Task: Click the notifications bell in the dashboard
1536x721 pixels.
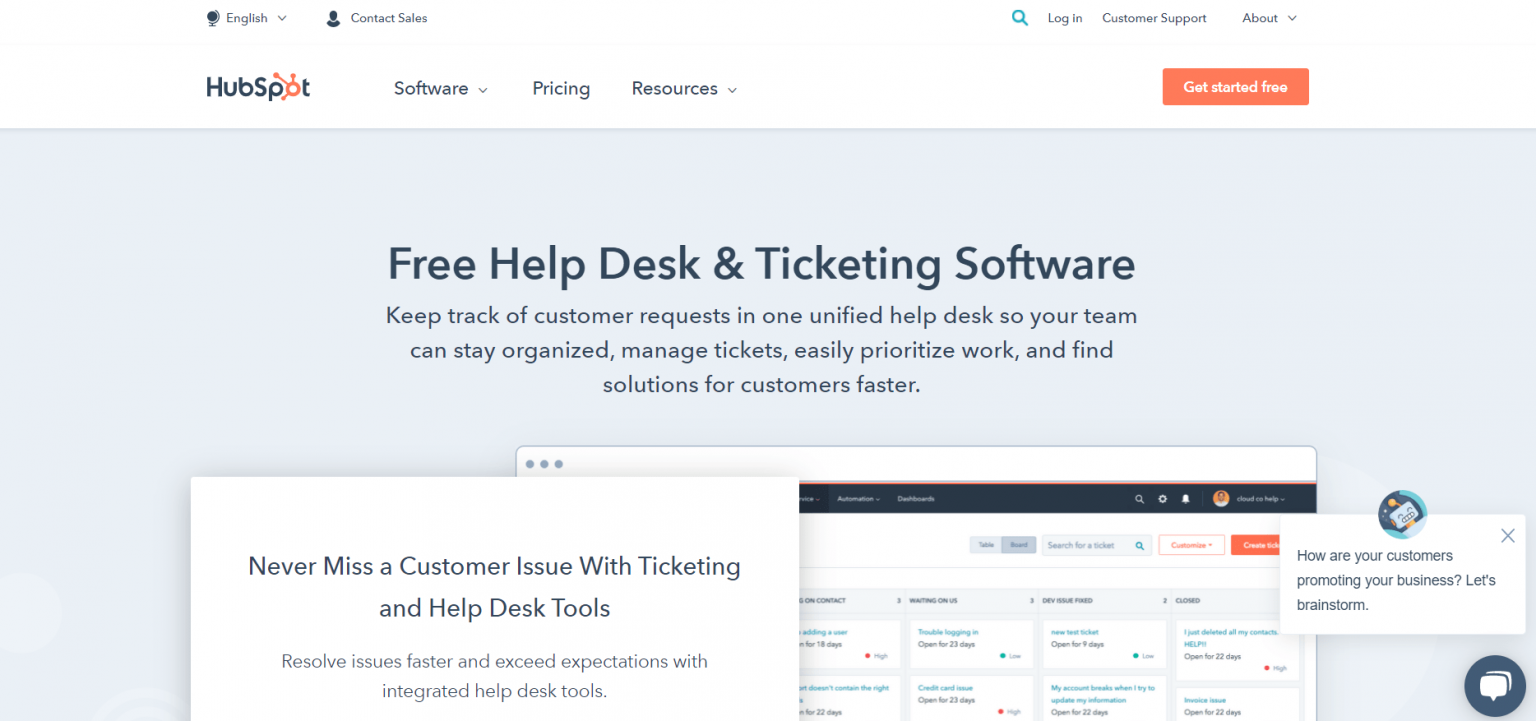Action: pos(1187,498)
